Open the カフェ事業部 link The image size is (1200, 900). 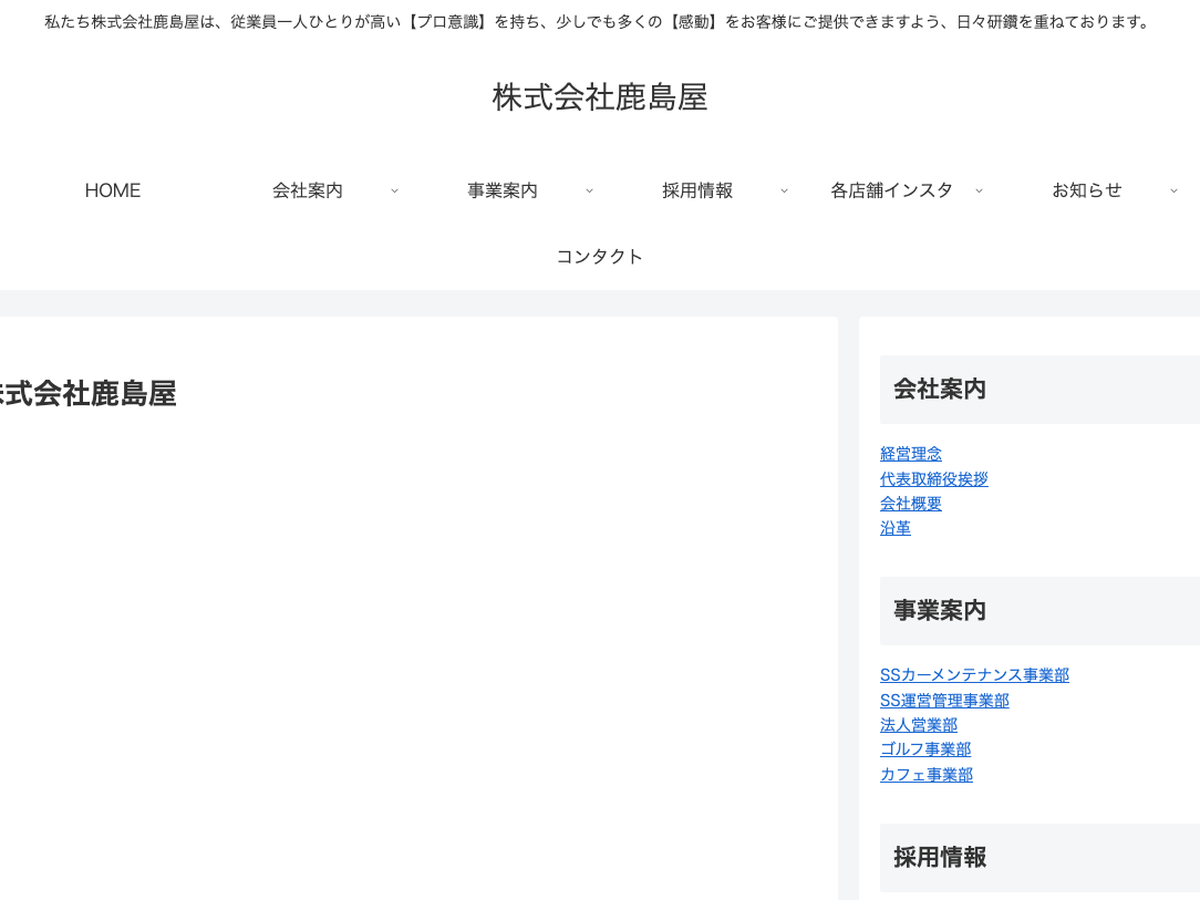[926, 774]
